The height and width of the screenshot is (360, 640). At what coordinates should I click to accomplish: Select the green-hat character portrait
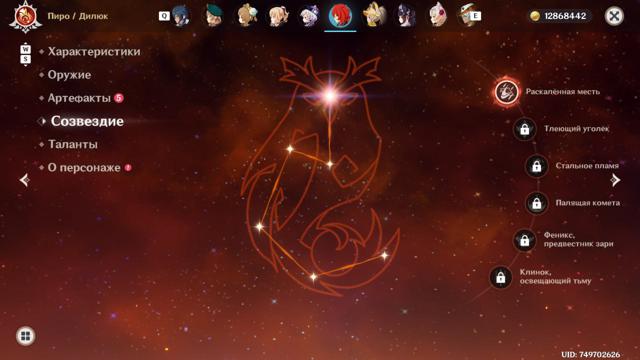(x=213, y=16)
